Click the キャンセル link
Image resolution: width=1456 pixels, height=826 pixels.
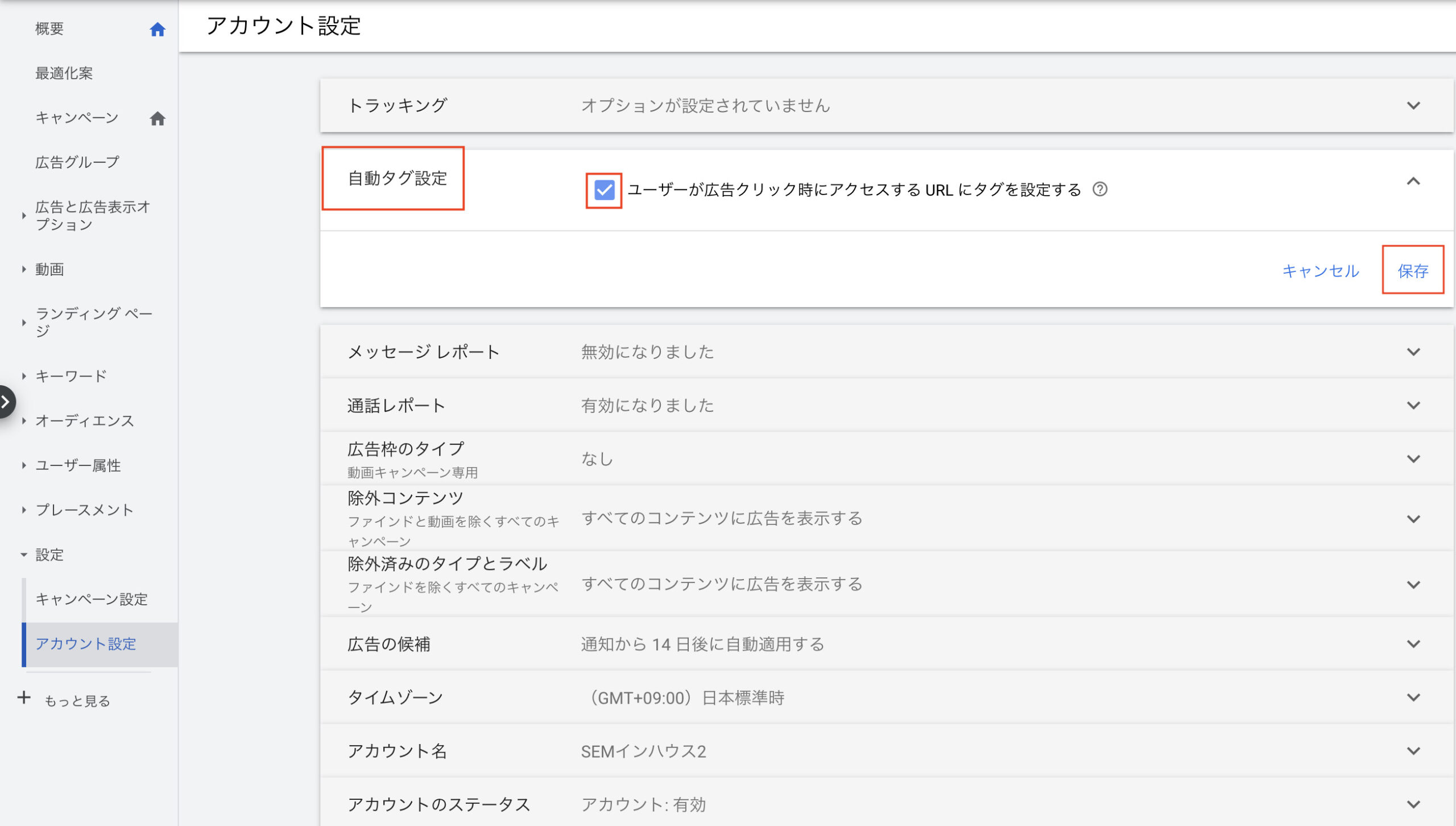pyautogui.click(x=1321, y=271)
